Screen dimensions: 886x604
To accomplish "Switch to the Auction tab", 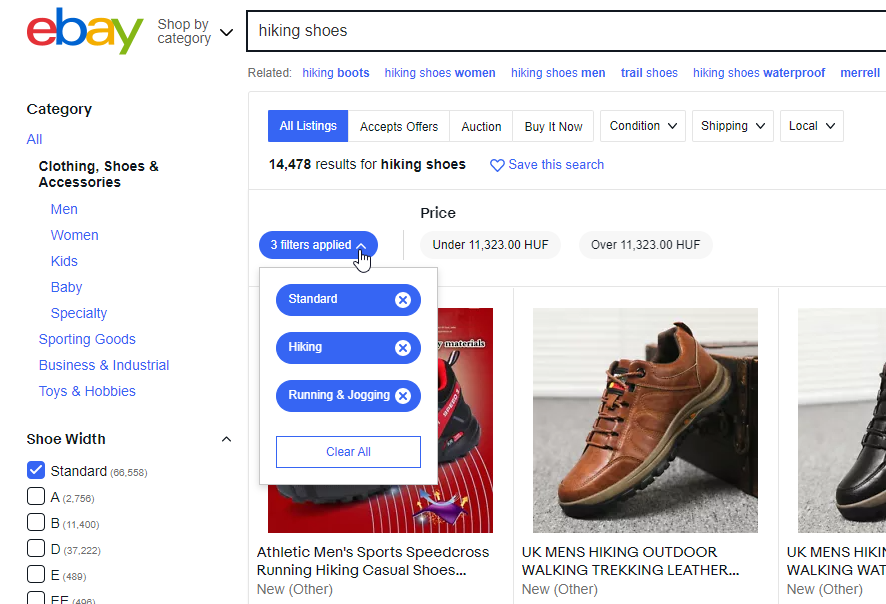I will click(x=481, y=126).
